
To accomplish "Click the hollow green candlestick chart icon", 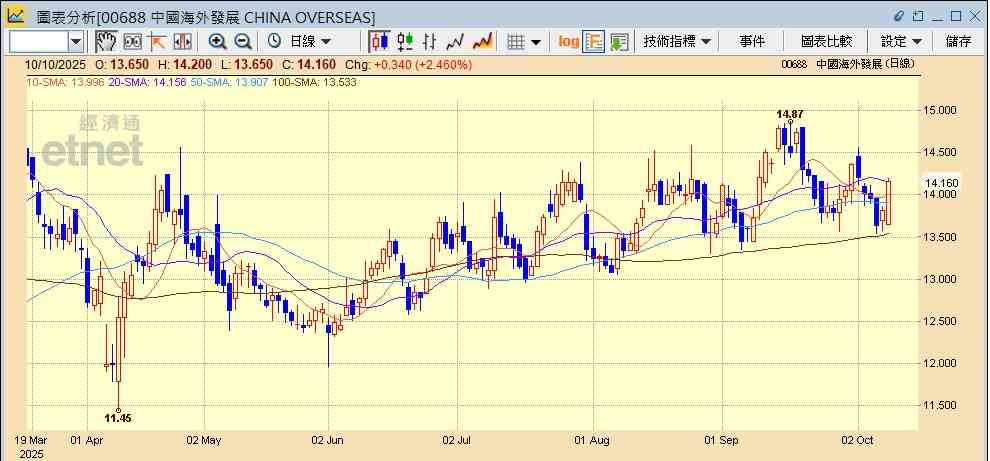I will click(x=405, y=41).
